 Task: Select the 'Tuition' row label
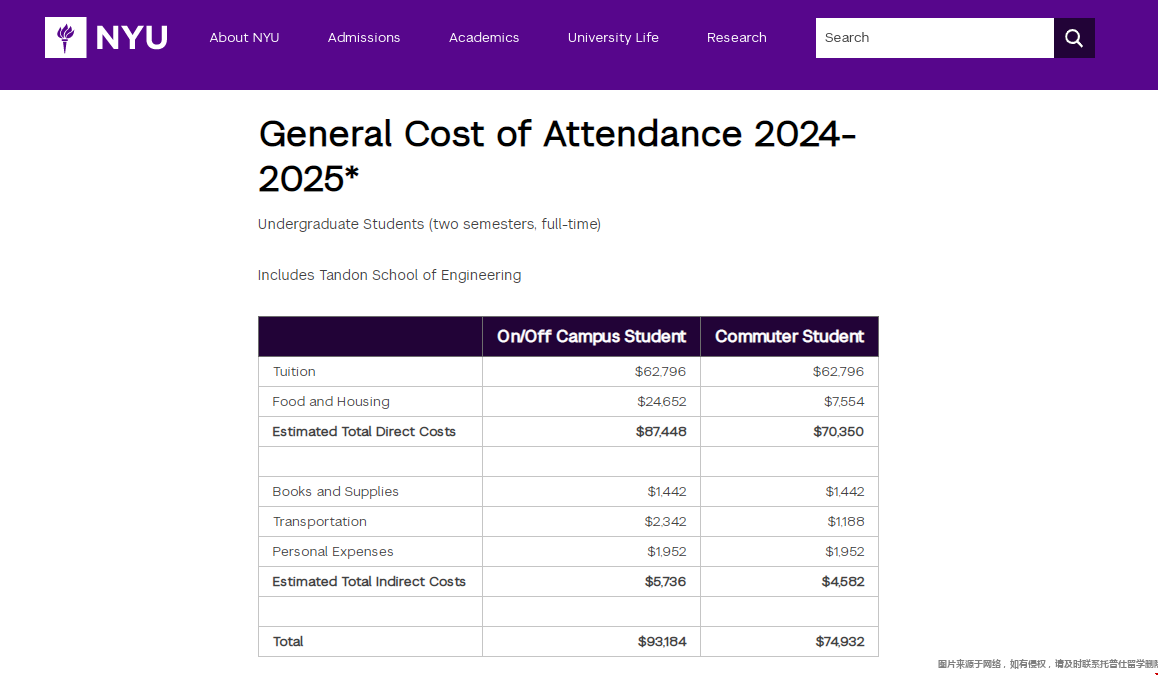pyautogui.click(x=294, y=371)
